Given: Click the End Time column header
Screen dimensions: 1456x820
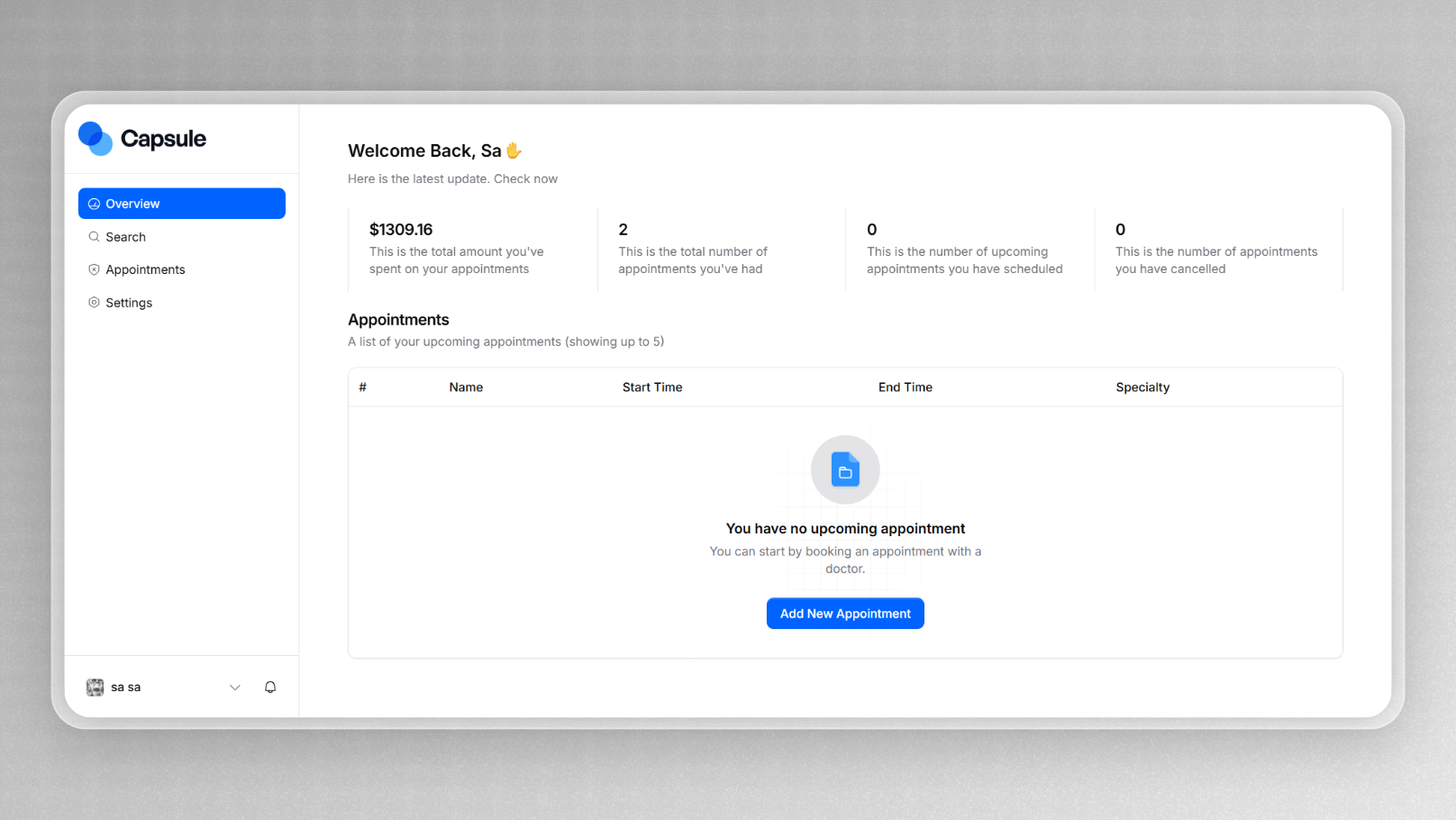Looking at the screenshot, I should tap(905, 387).
